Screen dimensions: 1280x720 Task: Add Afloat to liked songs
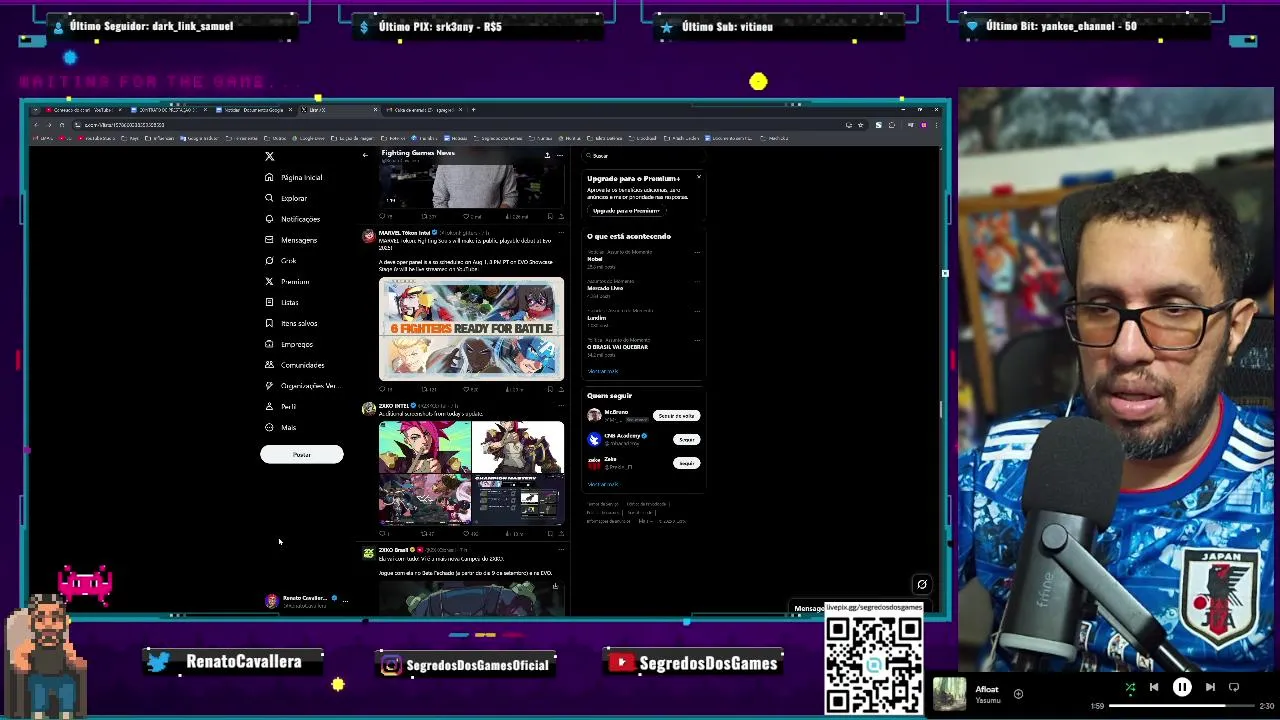pyautogui.click(x=1018, y=694)
